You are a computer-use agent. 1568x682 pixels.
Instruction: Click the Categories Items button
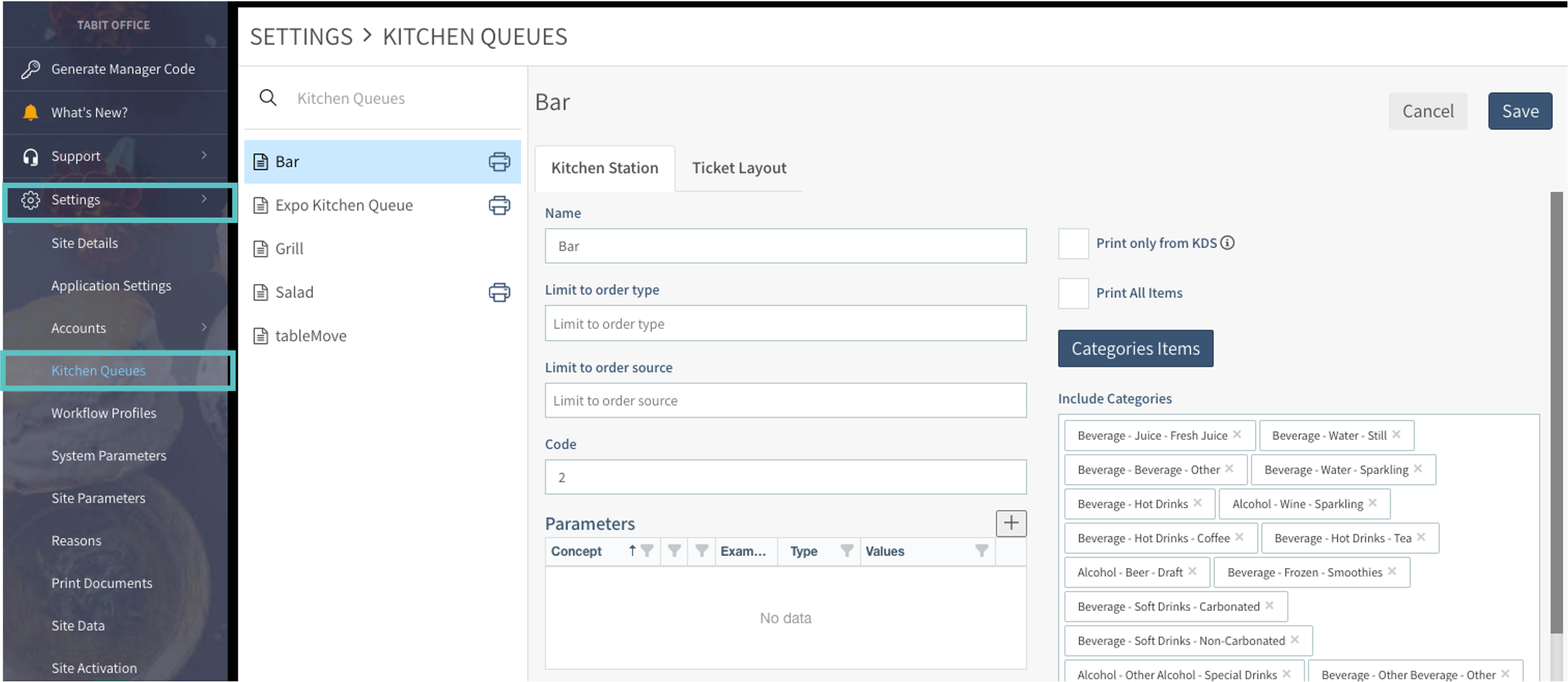point(1135,349)
